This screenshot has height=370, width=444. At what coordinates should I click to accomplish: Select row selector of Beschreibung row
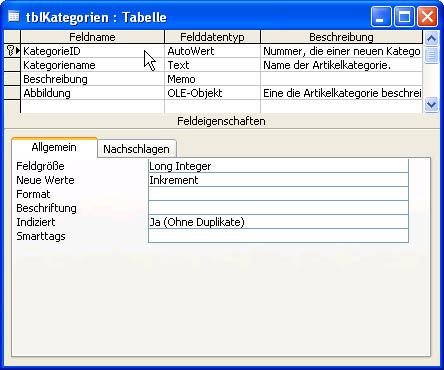pyautogui.click(x=12, y=79)
